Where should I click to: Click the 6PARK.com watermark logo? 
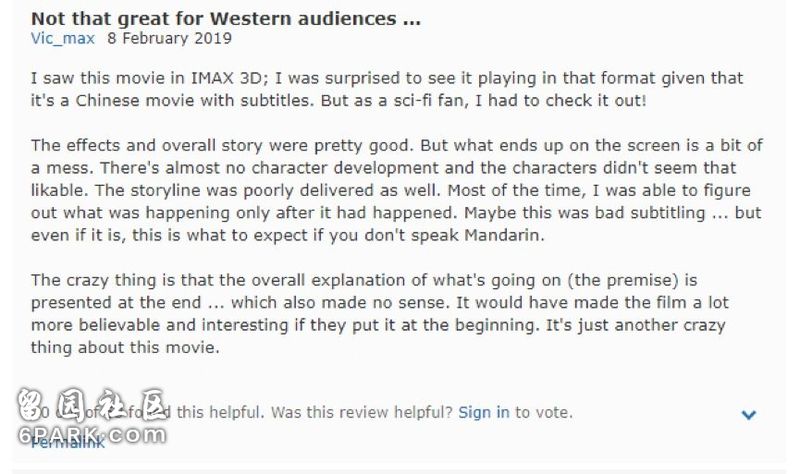coord(92,435)
